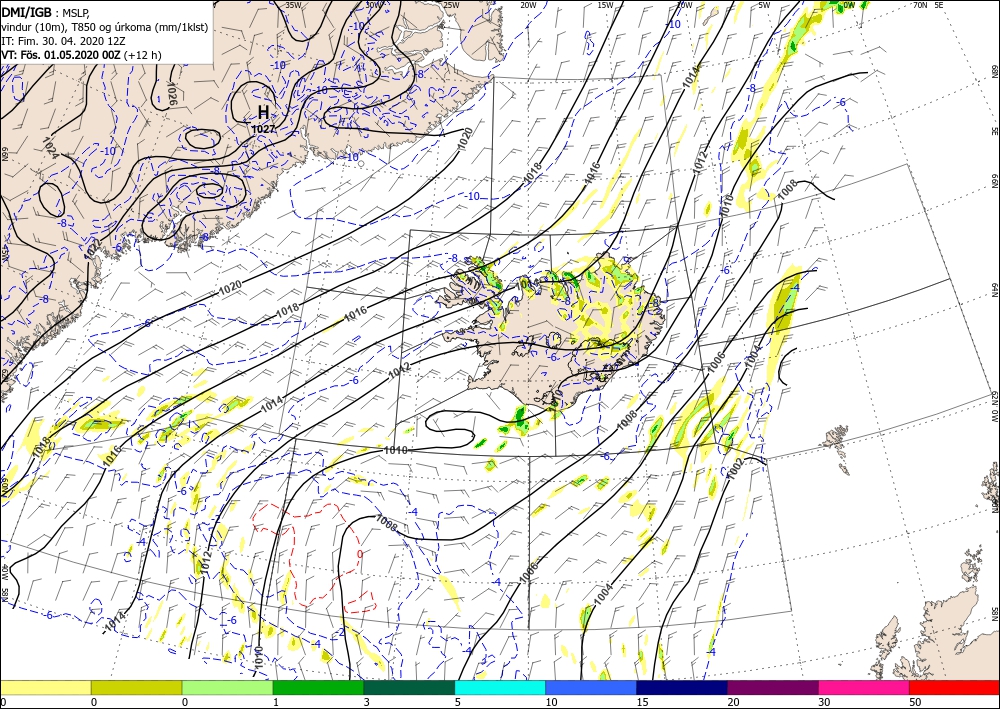Click the dark teal-green legend swatch
This screenshot has width=1000, height=709.
pos(409,687)
